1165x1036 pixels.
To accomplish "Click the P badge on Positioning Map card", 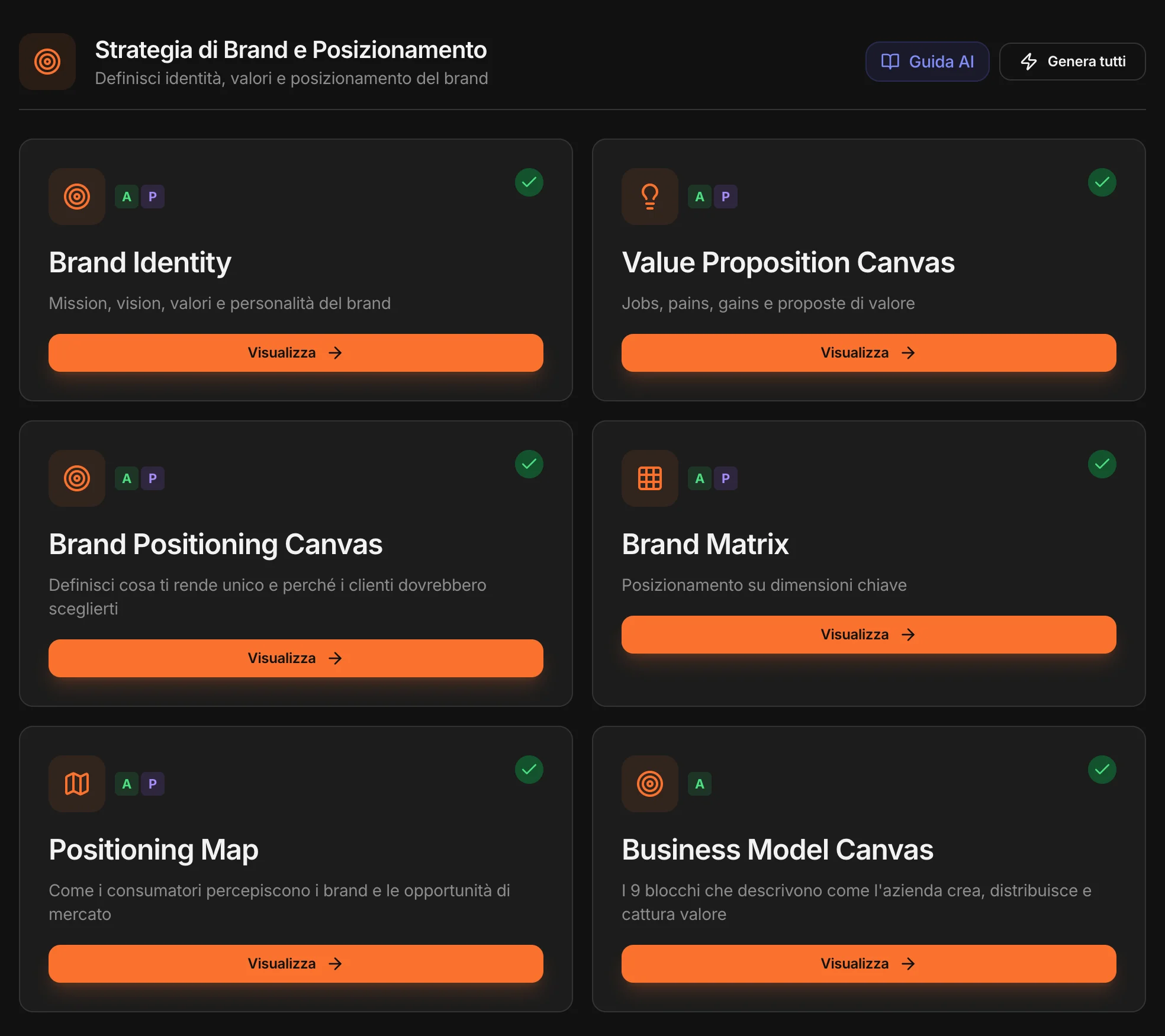I will coord(153,784).
